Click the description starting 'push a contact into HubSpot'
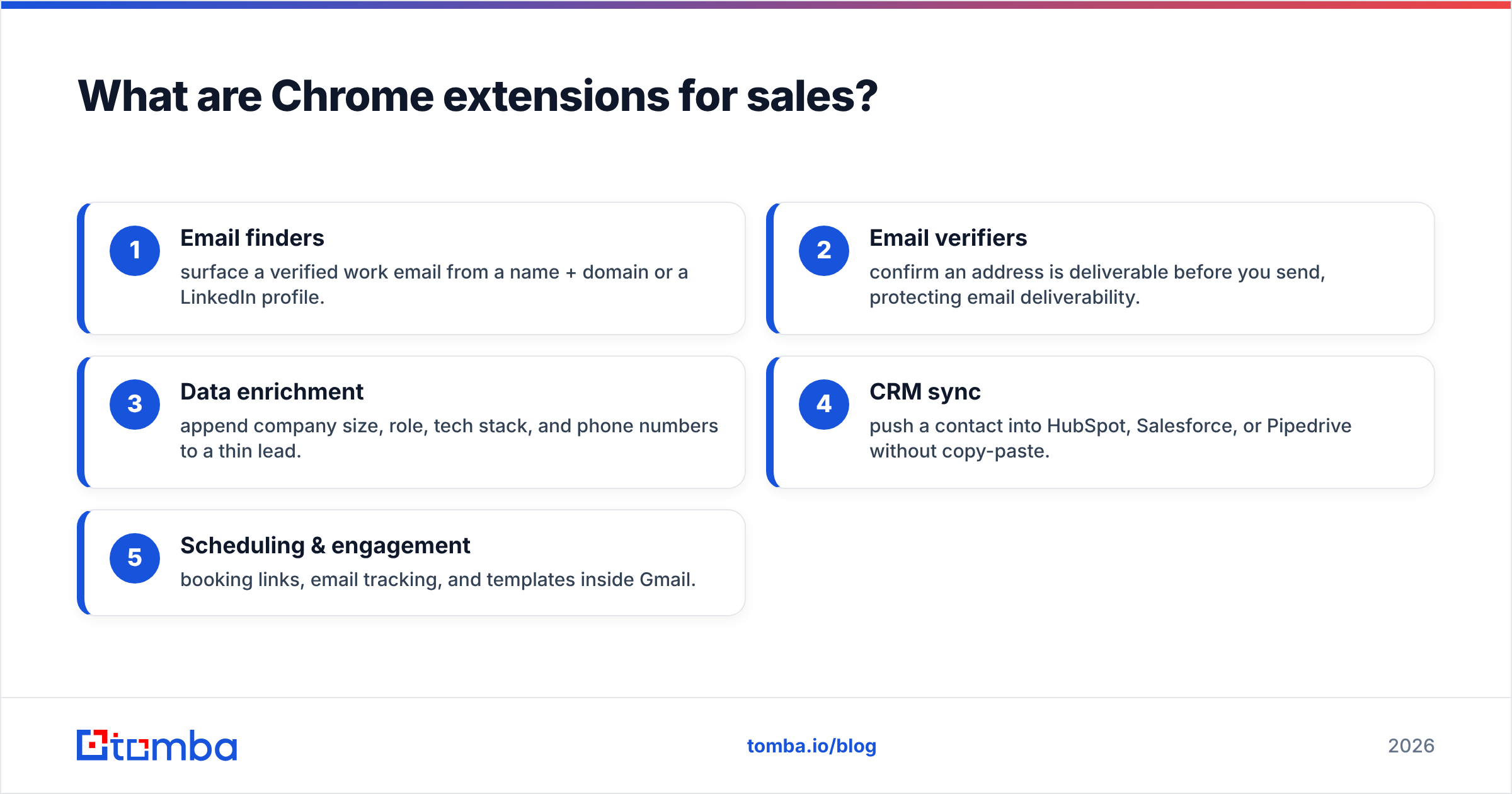Viewport: 1512px width, 794px height. (1111, 439)
